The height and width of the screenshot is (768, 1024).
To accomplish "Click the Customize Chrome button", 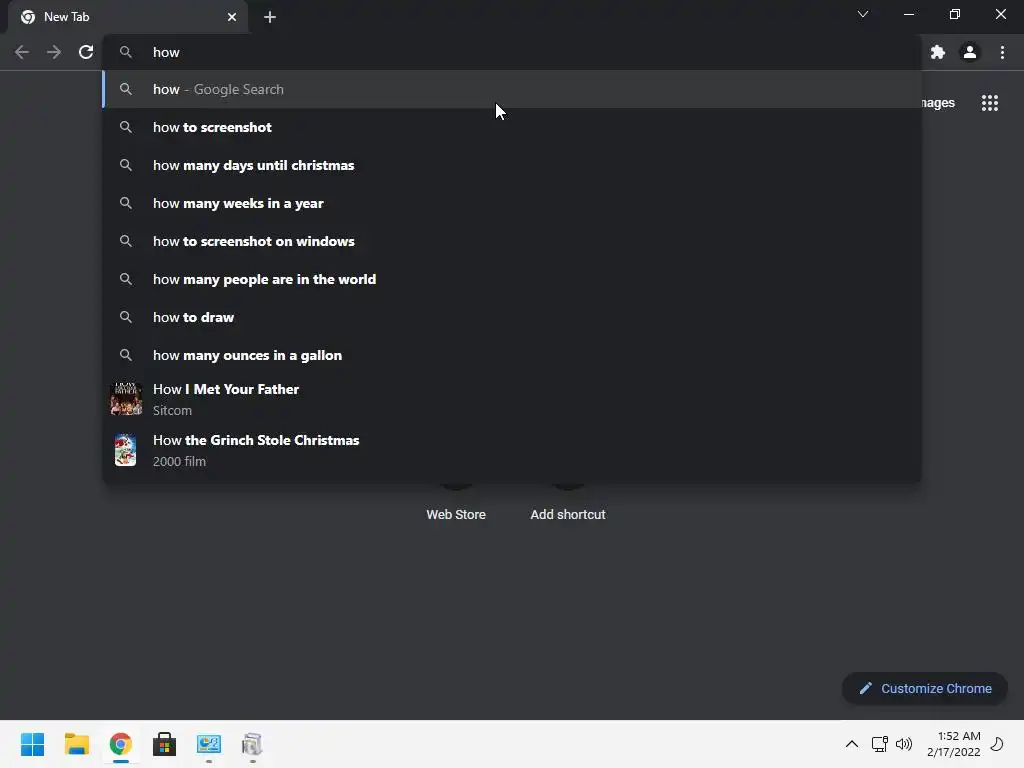I will click(925, 688).
